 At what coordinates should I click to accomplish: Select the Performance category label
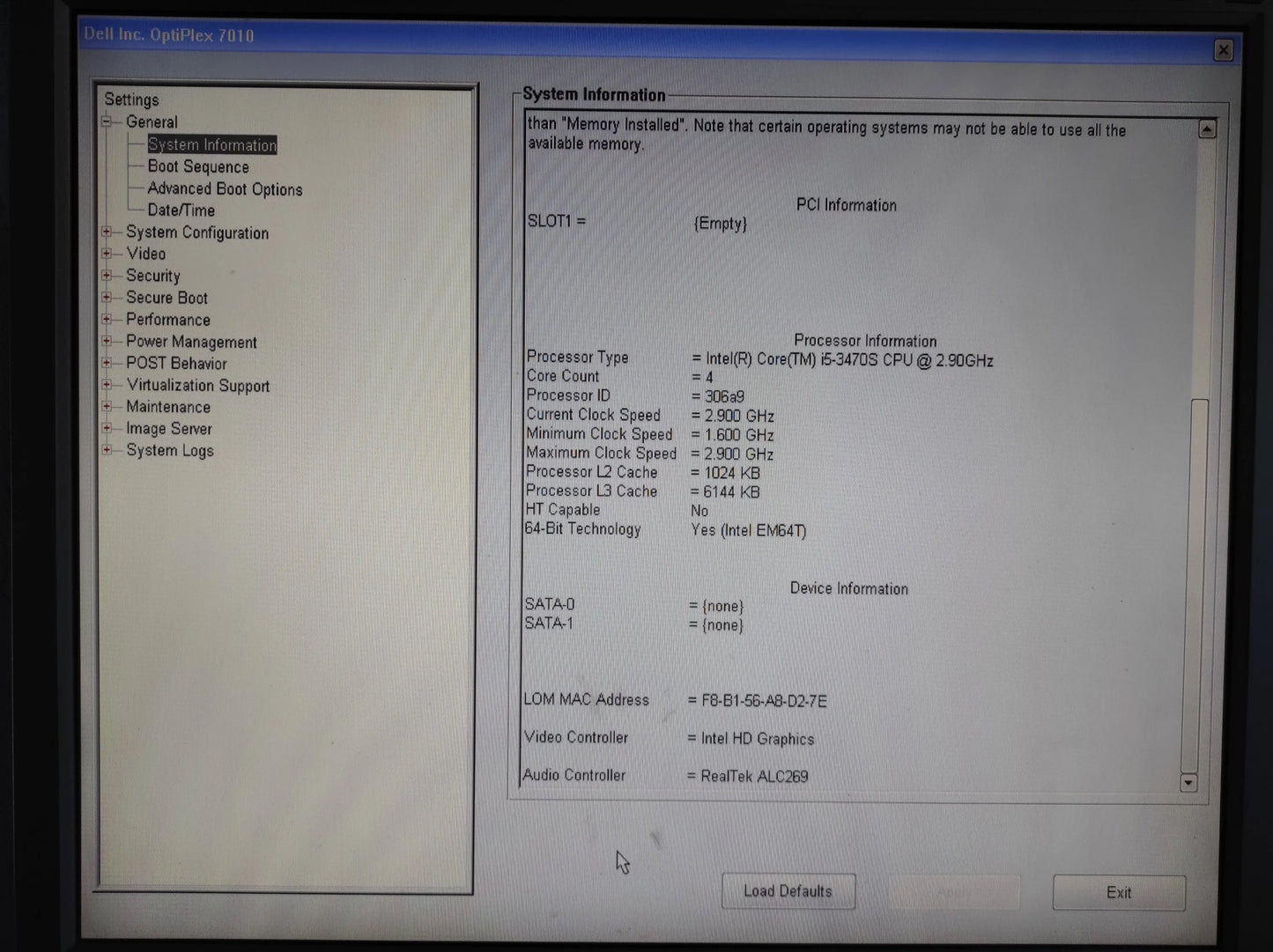168,320
